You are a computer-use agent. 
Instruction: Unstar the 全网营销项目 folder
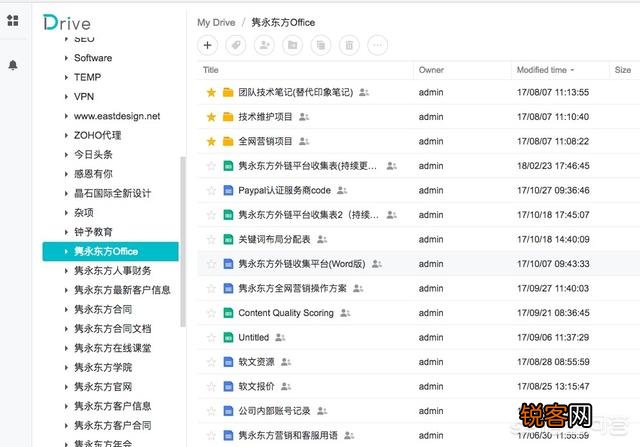tap(211, 141)
